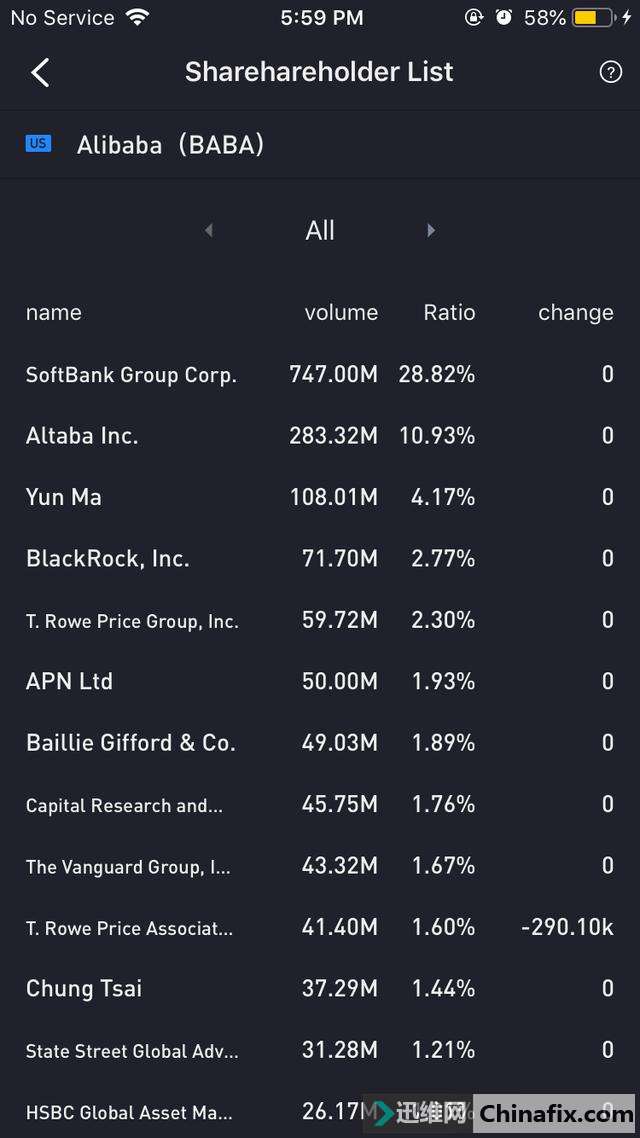640x1138 pixels.
Task: Sort by volume column header
Action: 341,312
